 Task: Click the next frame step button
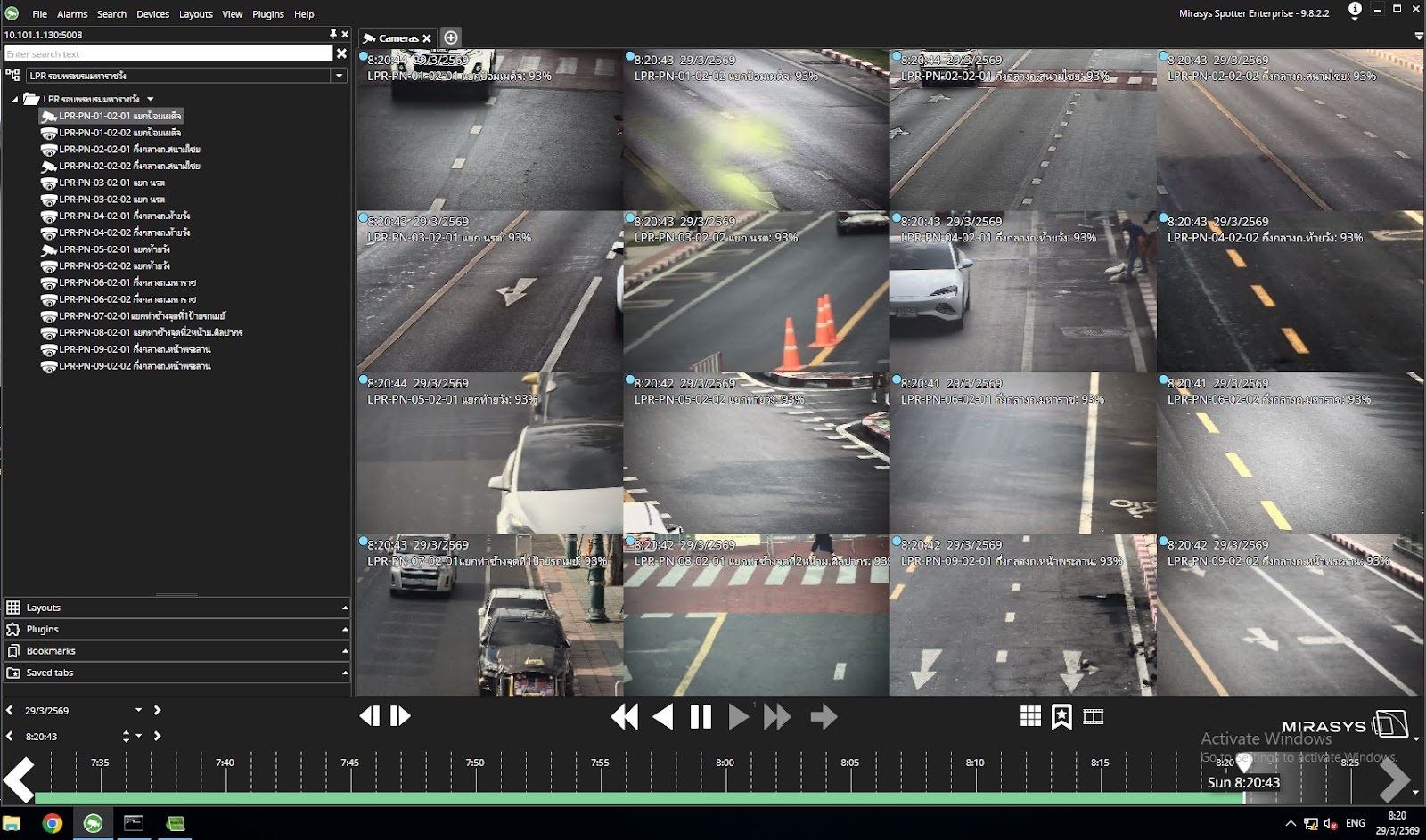coord(400,716)
